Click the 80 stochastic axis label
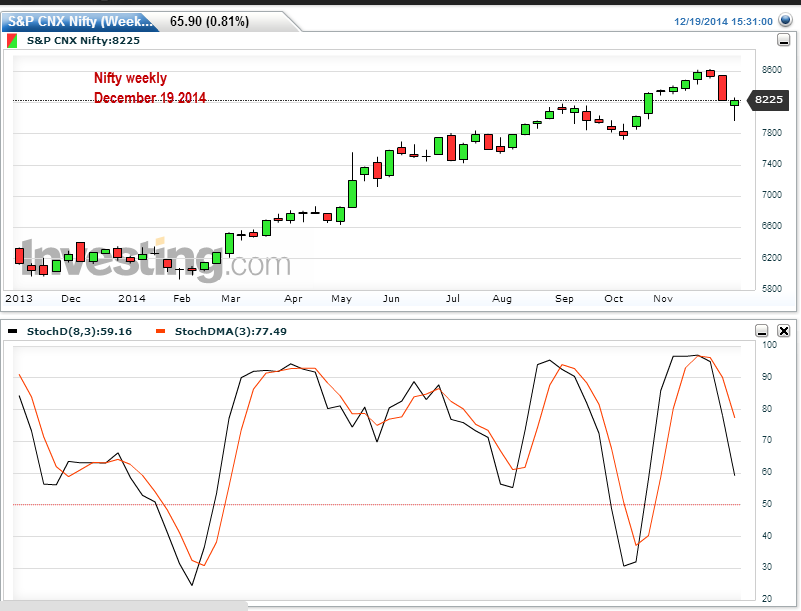Image resolution: width=801 pixels, height=611 pixels. (x=767, y=409)
